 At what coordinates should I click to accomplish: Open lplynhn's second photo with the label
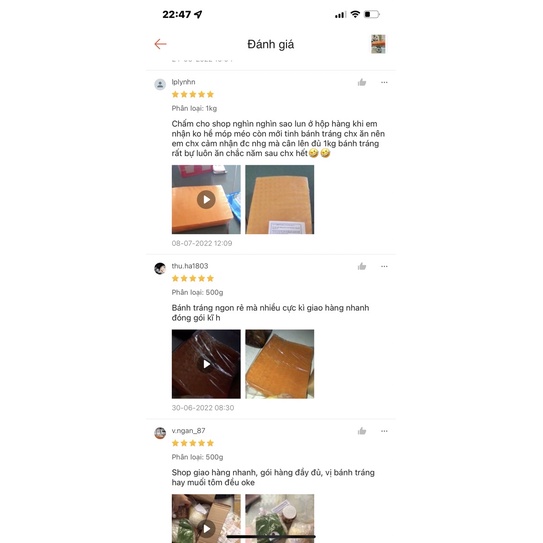point(280,199)
